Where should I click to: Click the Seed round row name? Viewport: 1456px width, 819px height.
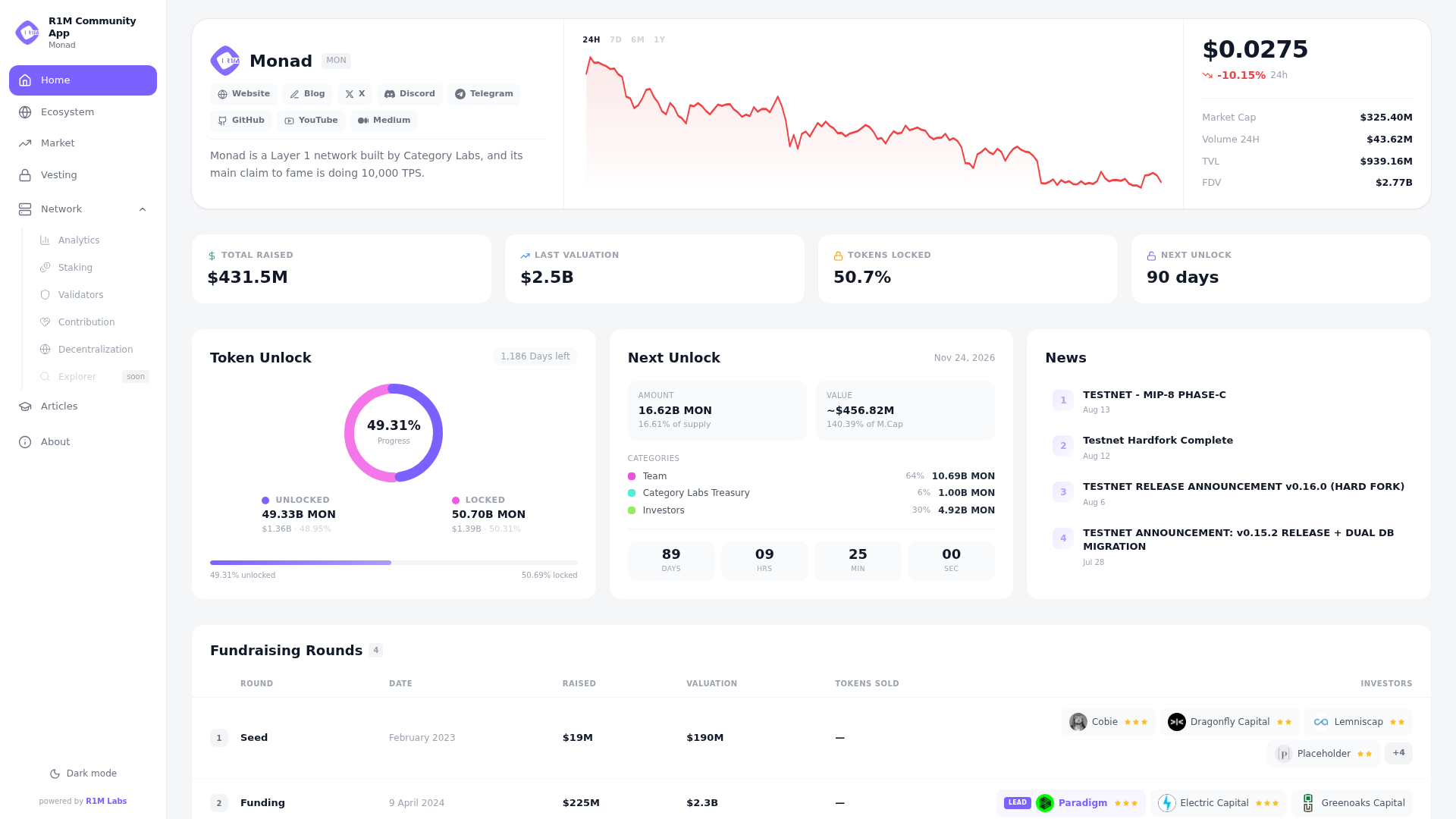(x=254, y=738)
